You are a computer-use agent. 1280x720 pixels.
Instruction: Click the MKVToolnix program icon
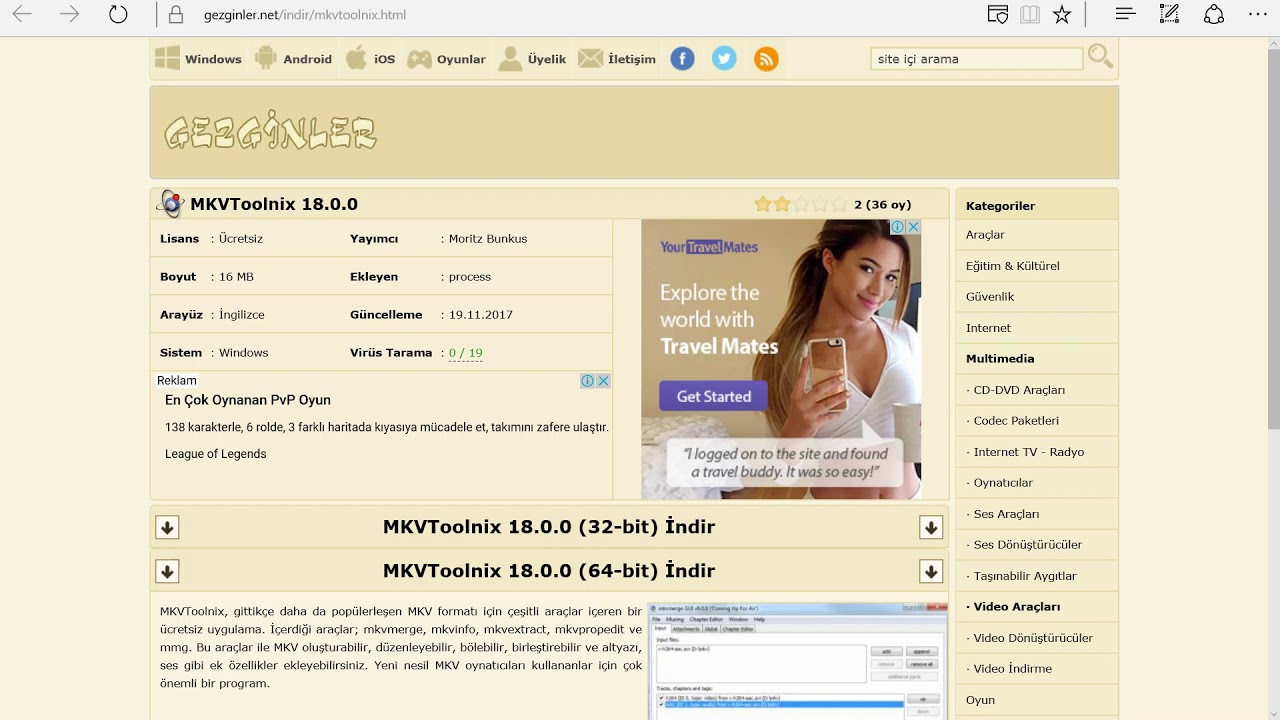pyautogui.click(x=171, y=204)
